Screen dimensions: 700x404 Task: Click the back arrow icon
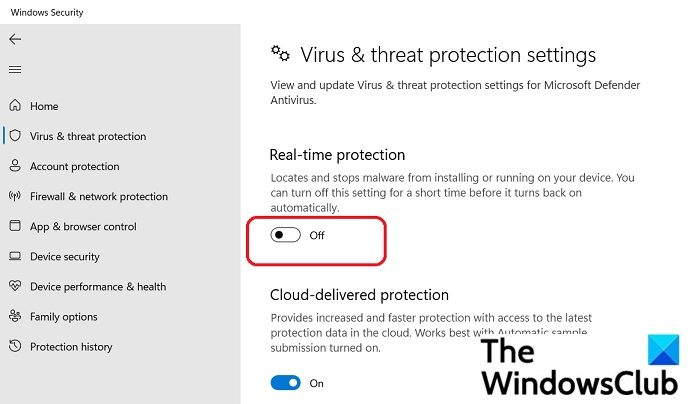click(15, 39)
